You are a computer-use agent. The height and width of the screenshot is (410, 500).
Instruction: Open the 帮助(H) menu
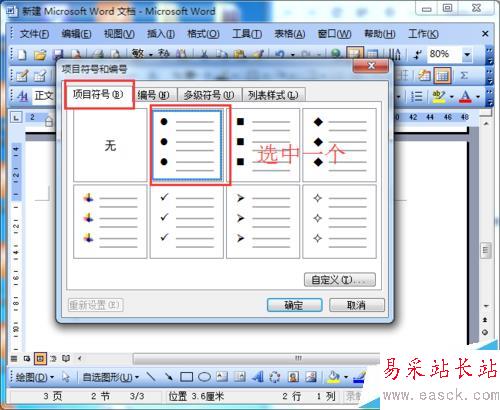[379, 34]
